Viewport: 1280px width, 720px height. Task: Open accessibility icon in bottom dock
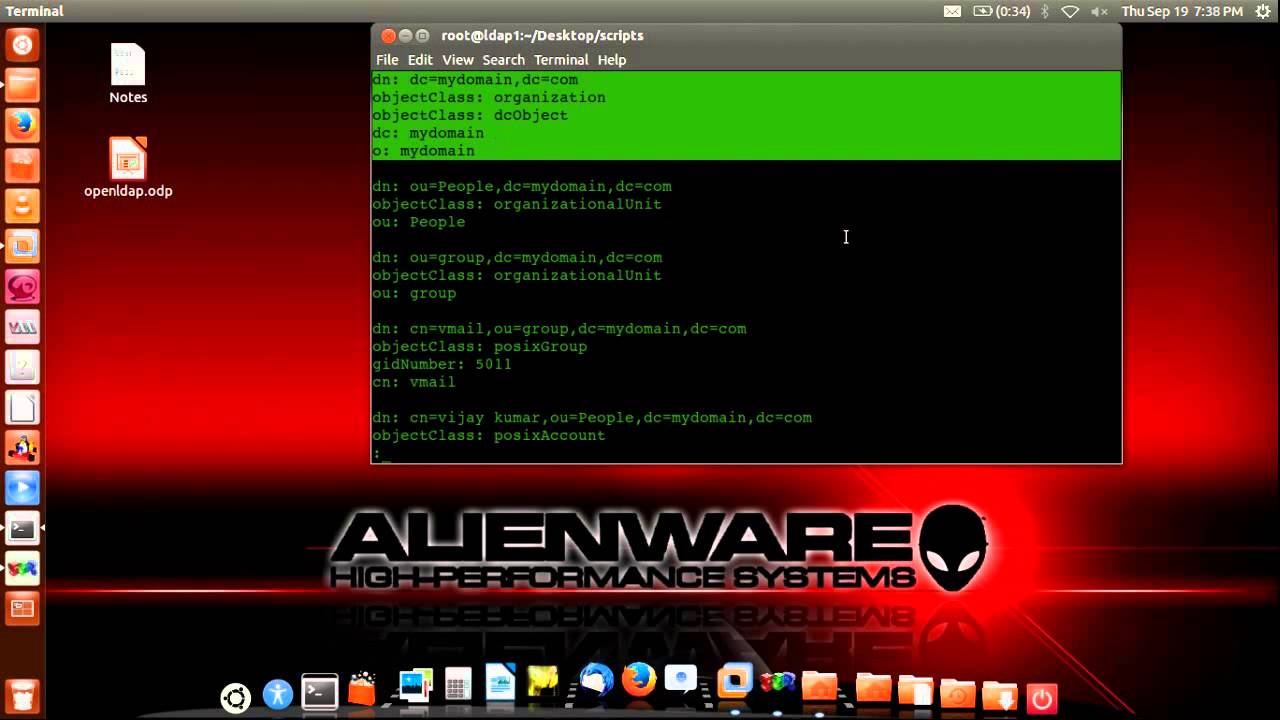[278, 694]
